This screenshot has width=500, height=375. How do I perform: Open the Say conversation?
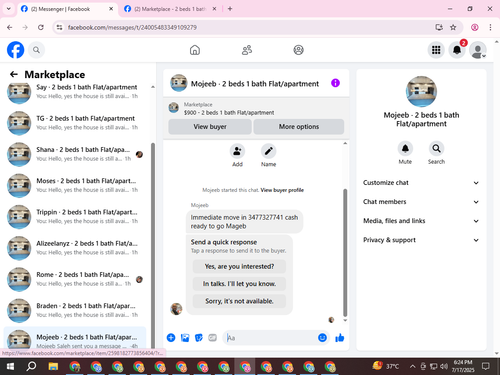[x=75, y=91]
